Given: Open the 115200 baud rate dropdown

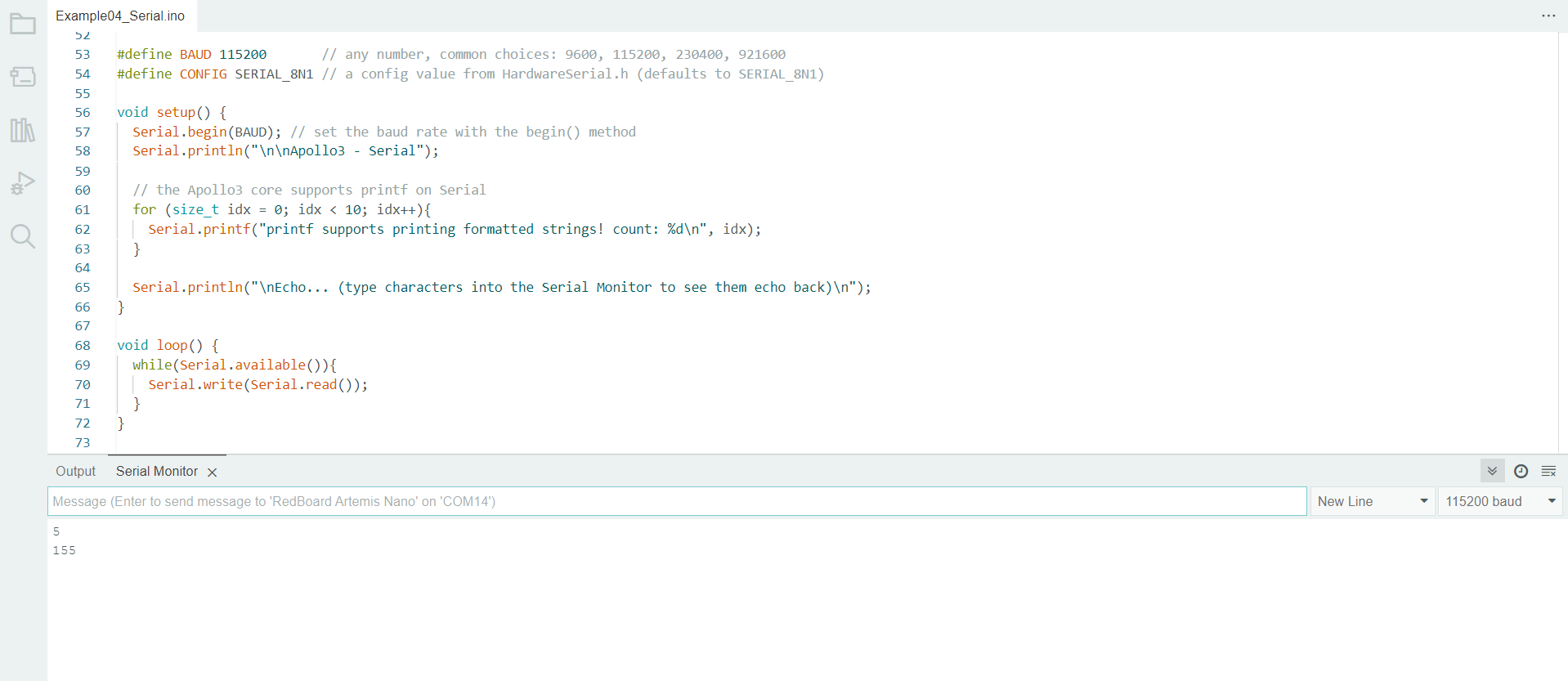Looking at the screenshot, I should [x=1499, y=501].
